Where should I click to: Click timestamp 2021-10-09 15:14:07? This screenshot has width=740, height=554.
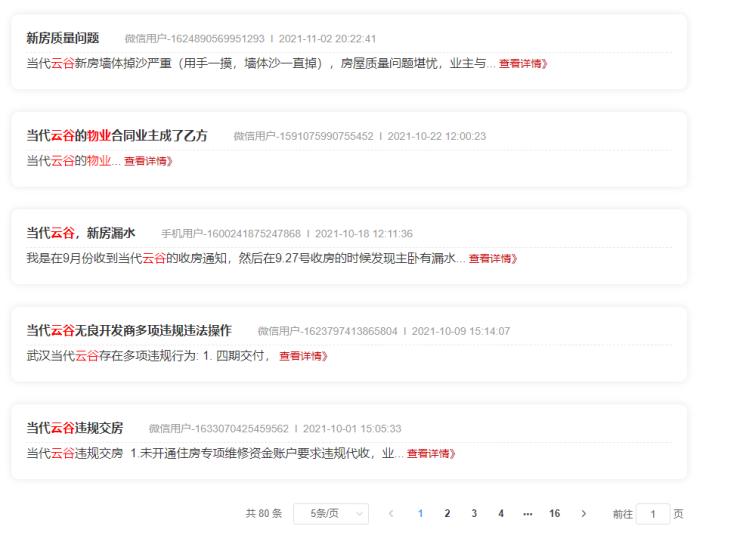click(x=461, y=331)
